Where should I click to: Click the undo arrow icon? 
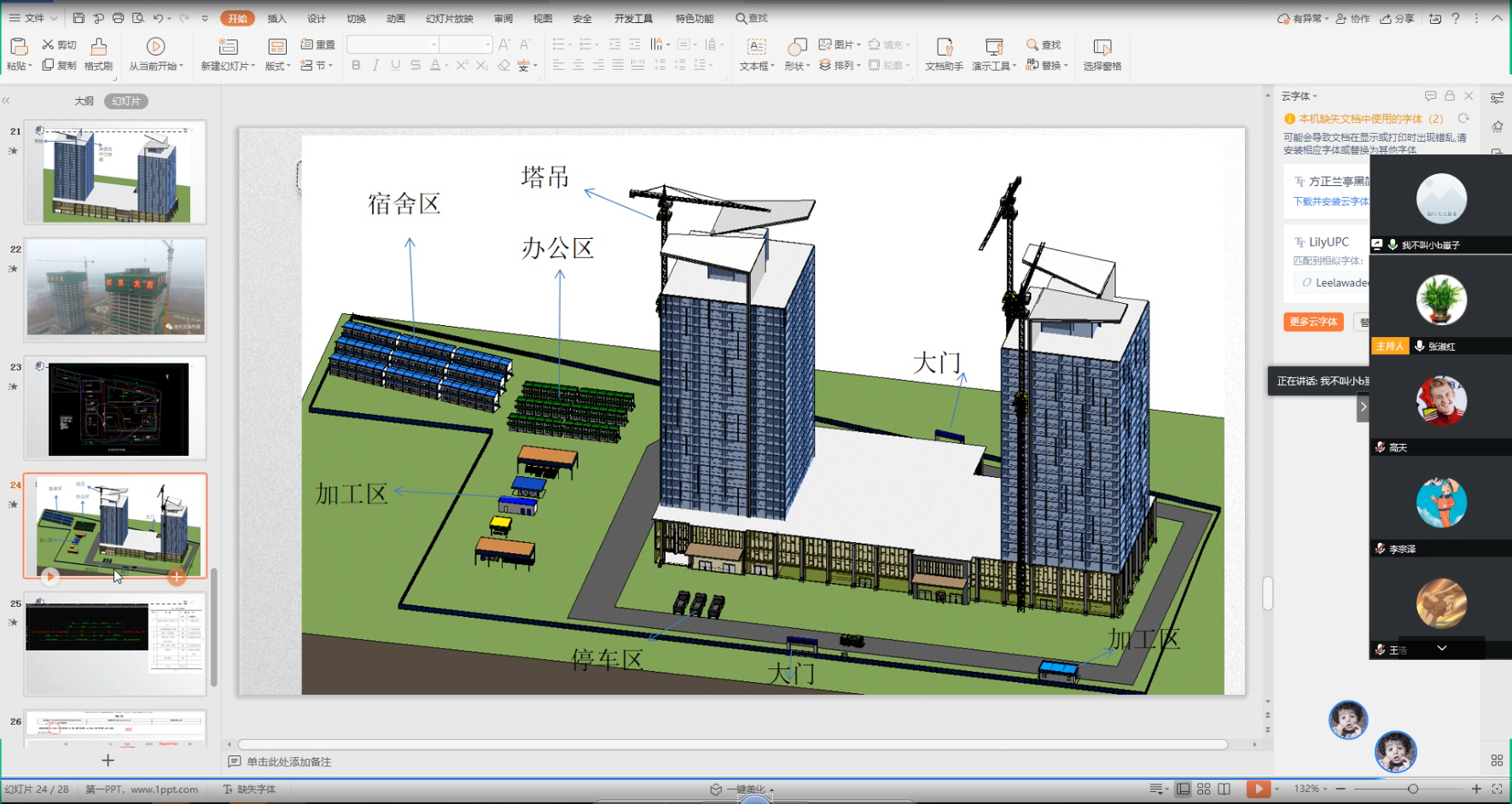(x=158, y=18)
